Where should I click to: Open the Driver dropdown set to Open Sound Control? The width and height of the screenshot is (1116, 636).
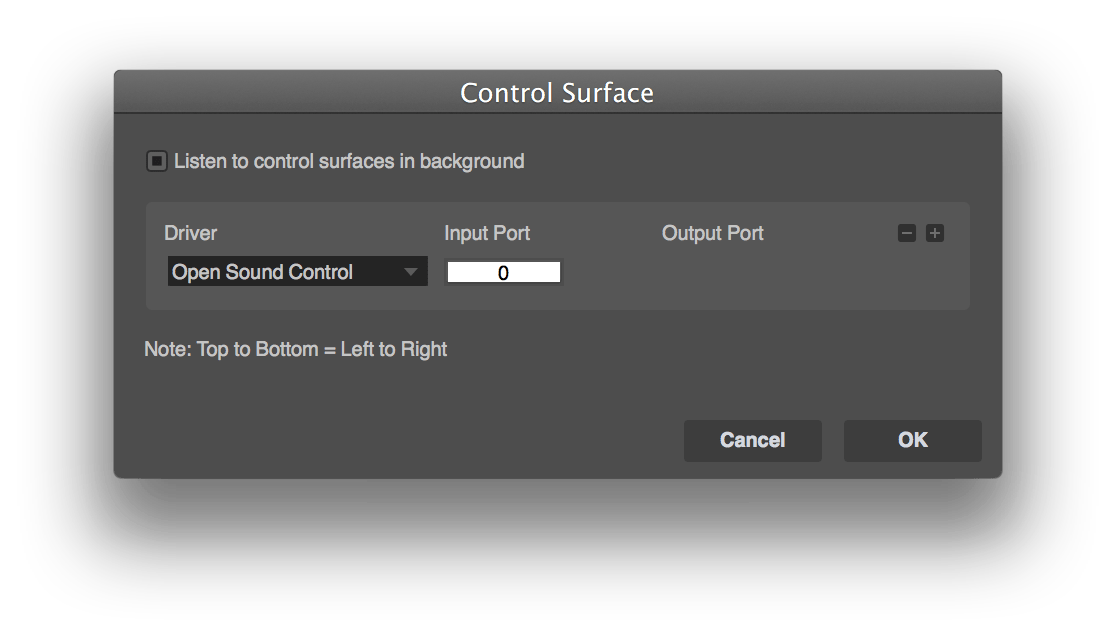click(297, 272)
